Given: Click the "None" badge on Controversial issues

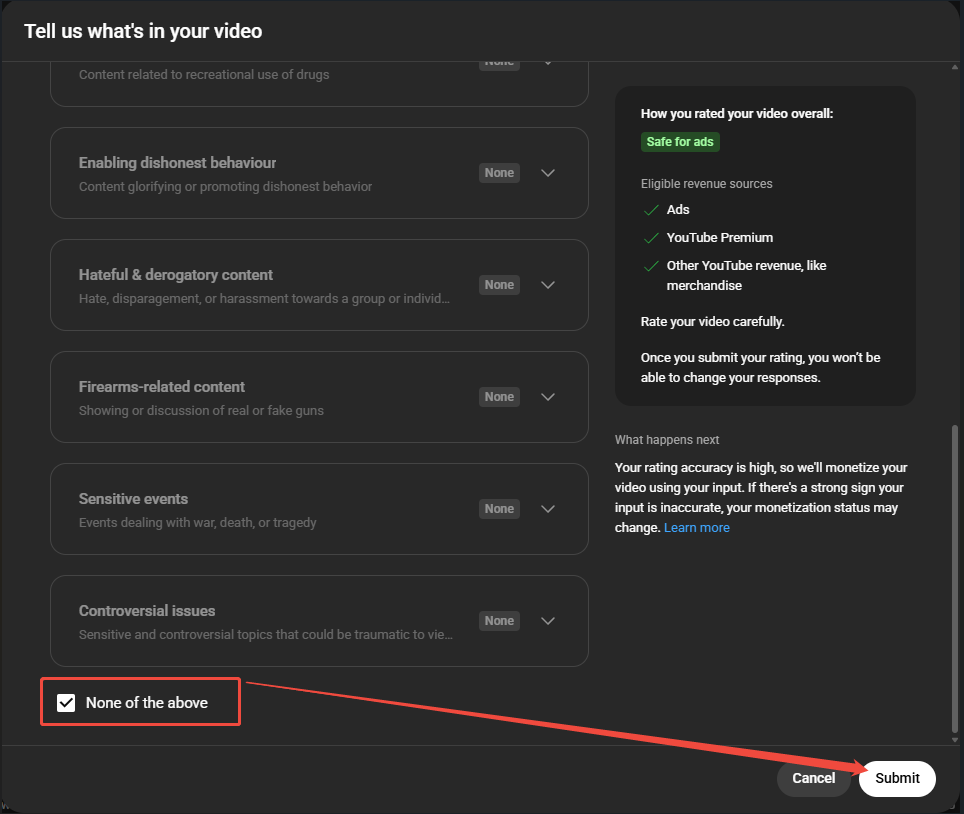Looking at the screenshot, I should tap(499, 620).
